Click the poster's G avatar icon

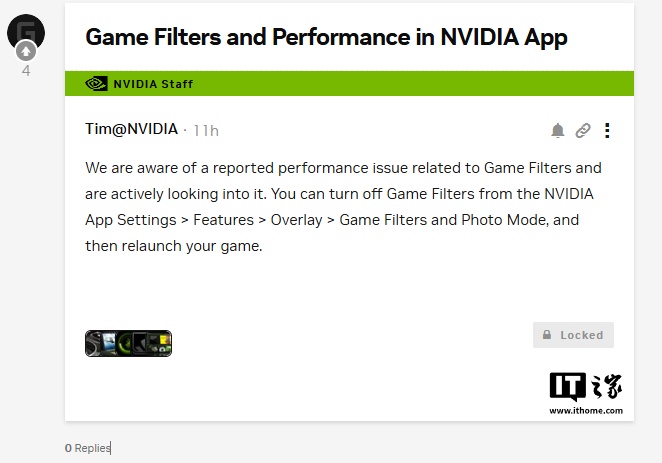tap(25, 30)
